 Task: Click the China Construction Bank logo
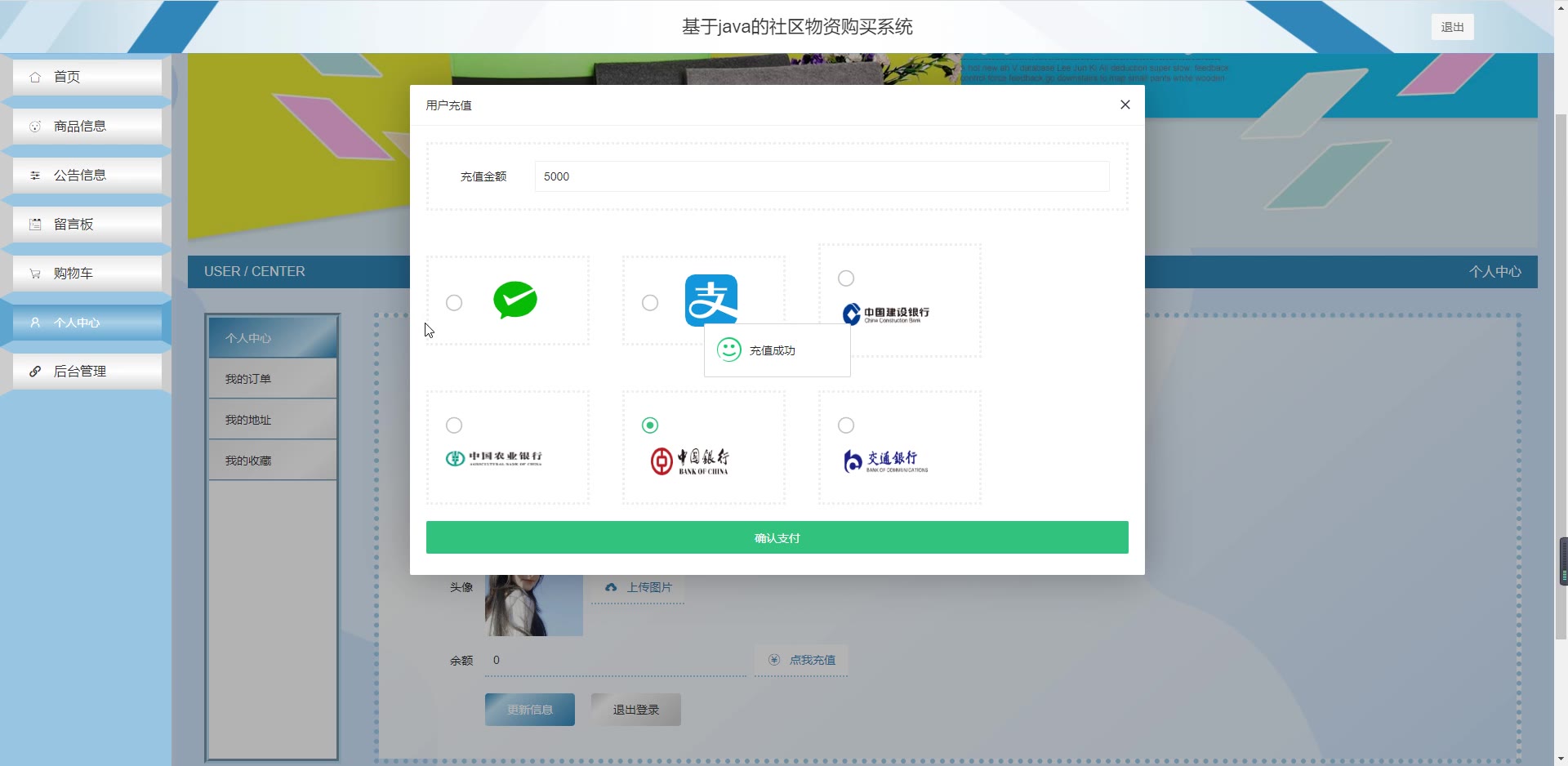(x=886, y=314)
